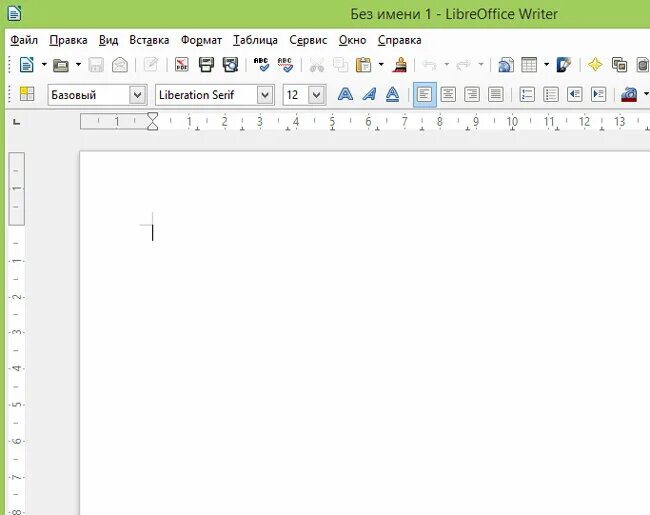Show Draw Functions pencil icon

[x=564, y=65]
